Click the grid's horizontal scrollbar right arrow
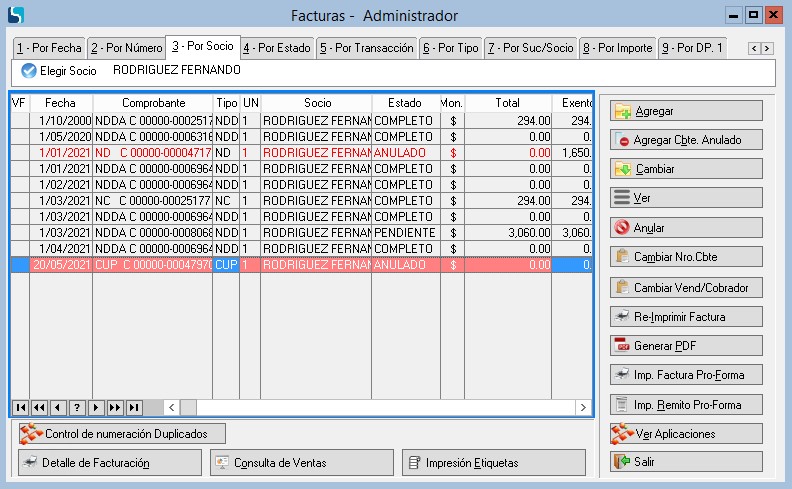The height and width of the screenshot is (489, 792). 583,407
